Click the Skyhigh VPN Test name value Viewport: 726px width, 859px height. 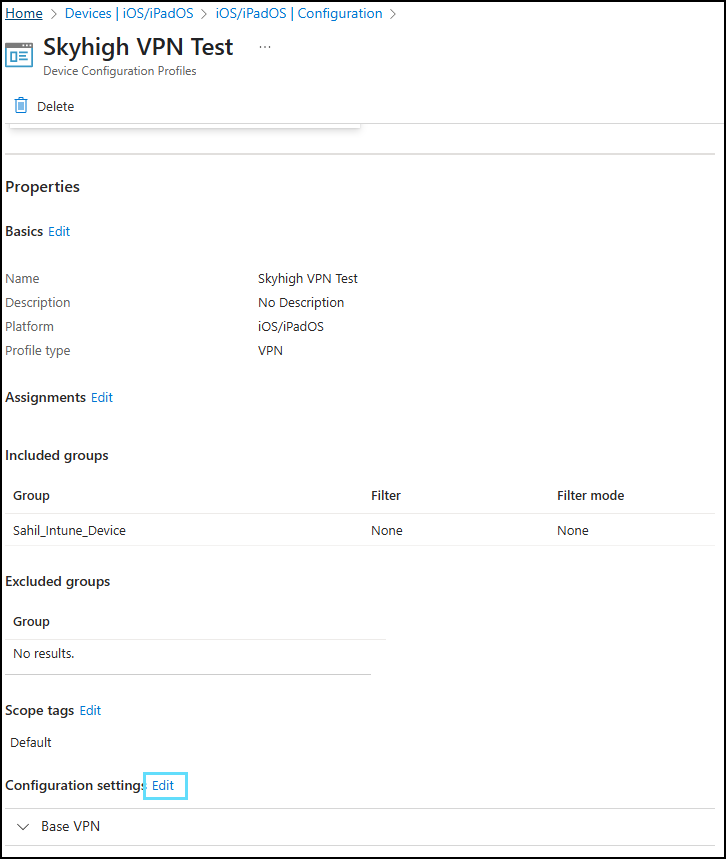[x=307, y=278]
